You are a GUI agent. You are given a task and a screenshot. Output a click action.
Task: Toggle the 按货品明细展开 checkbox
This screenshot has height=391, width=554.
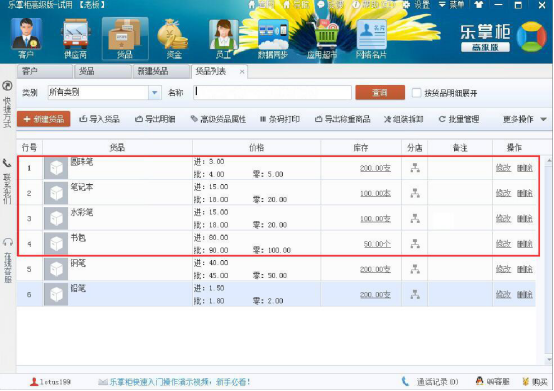(x=417, y=93)
